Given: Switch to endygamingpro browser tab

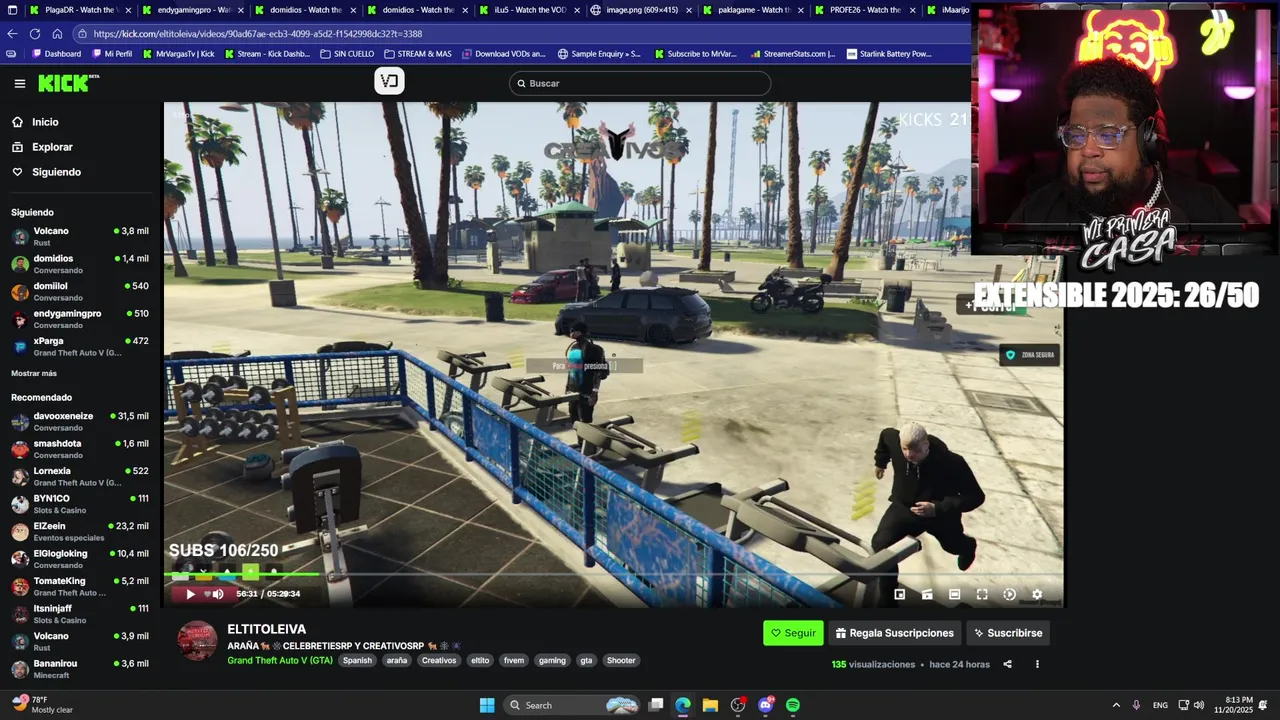Looking at the screenshot, I should click(x=193, y=10).
